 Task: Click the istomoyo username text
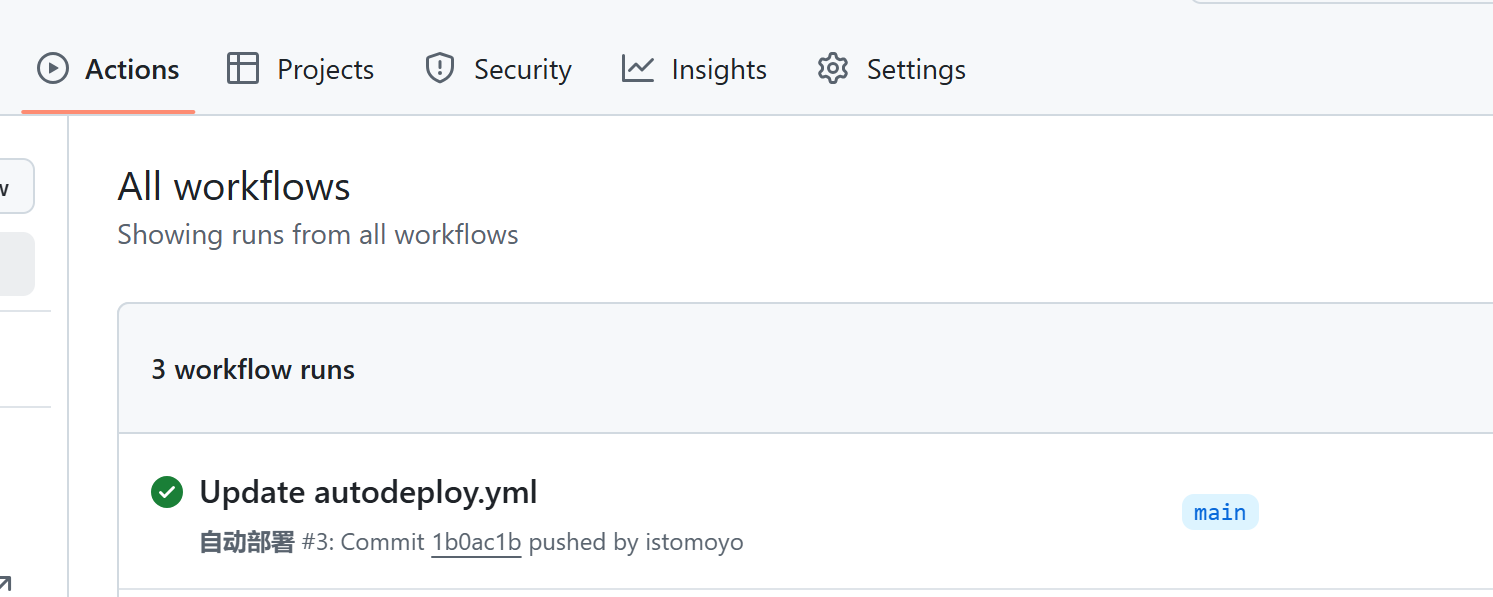coord(694,542)
